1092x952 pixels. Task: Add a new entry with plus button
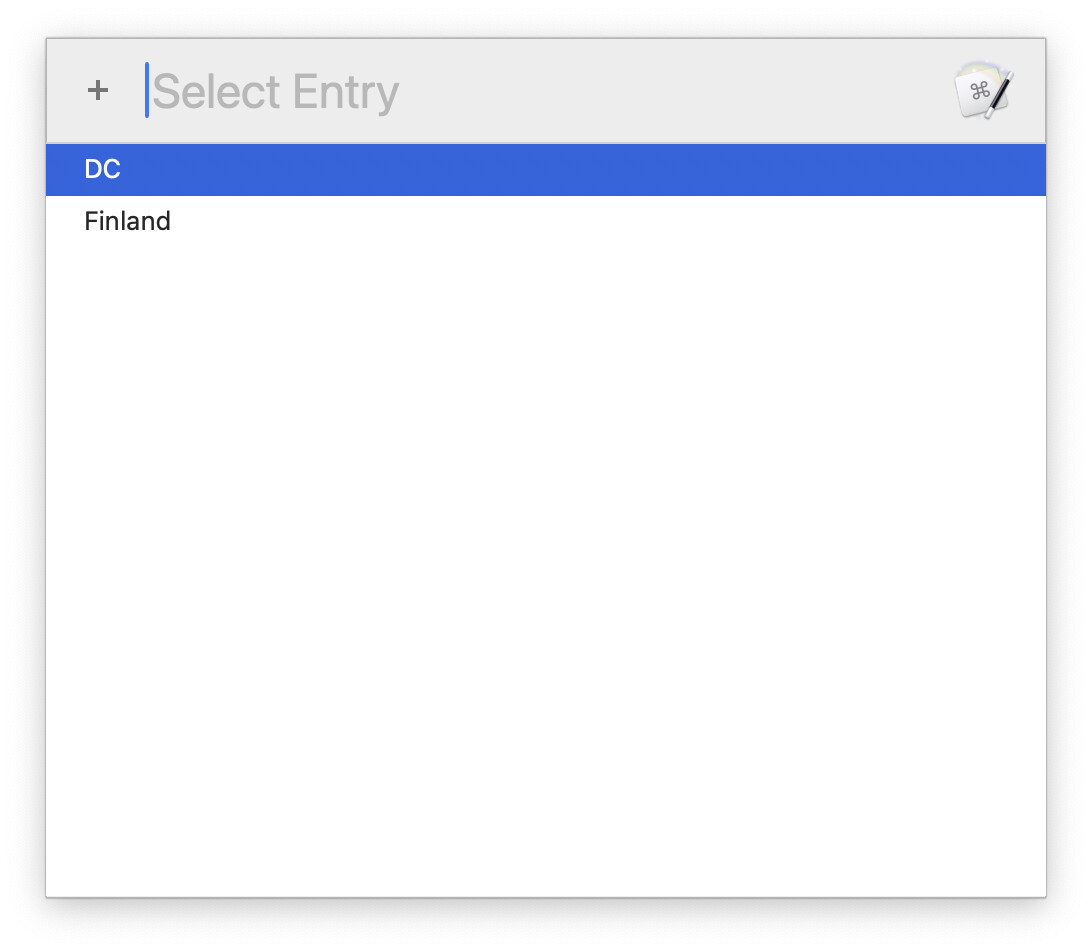point(98,91)
